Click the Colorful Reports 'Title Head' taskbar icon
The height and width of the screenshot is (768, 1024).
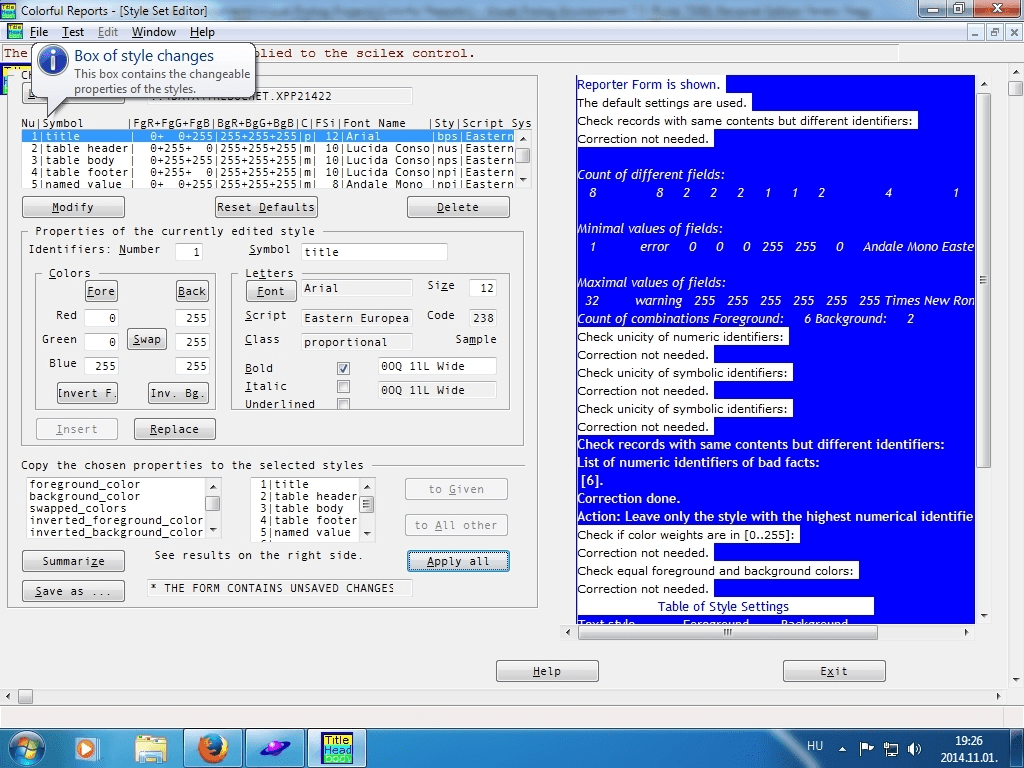point(337,748)
